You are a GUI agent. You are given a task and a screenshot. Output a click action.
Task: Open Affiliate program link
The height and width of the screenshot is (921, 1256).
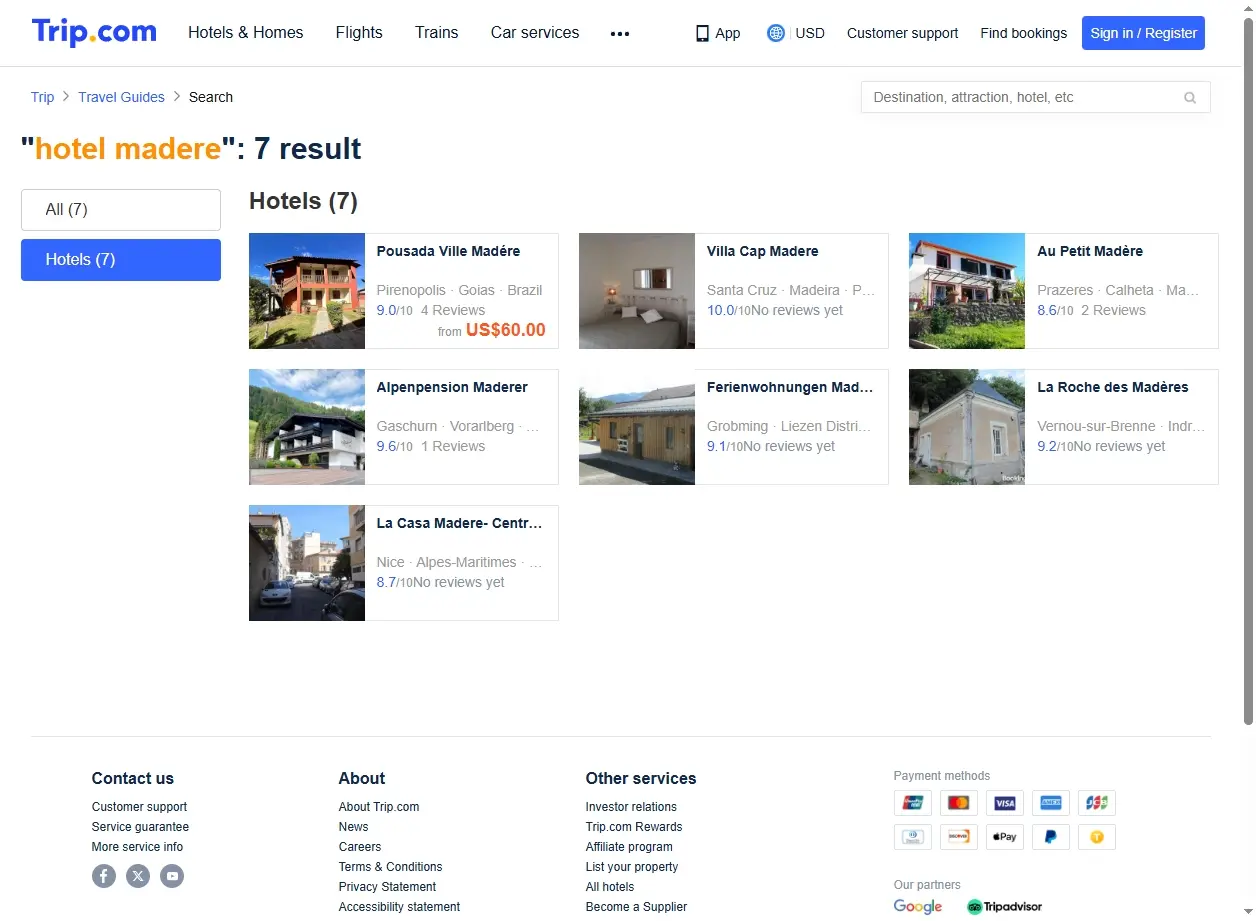[x=629, y=847]
